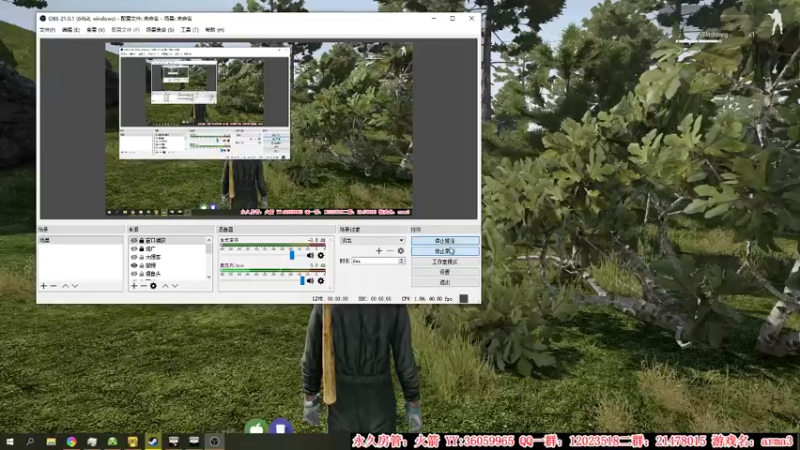Click 停止录制 stop recording button
This screenshot has height=450, width=800.
click(445, 251)
